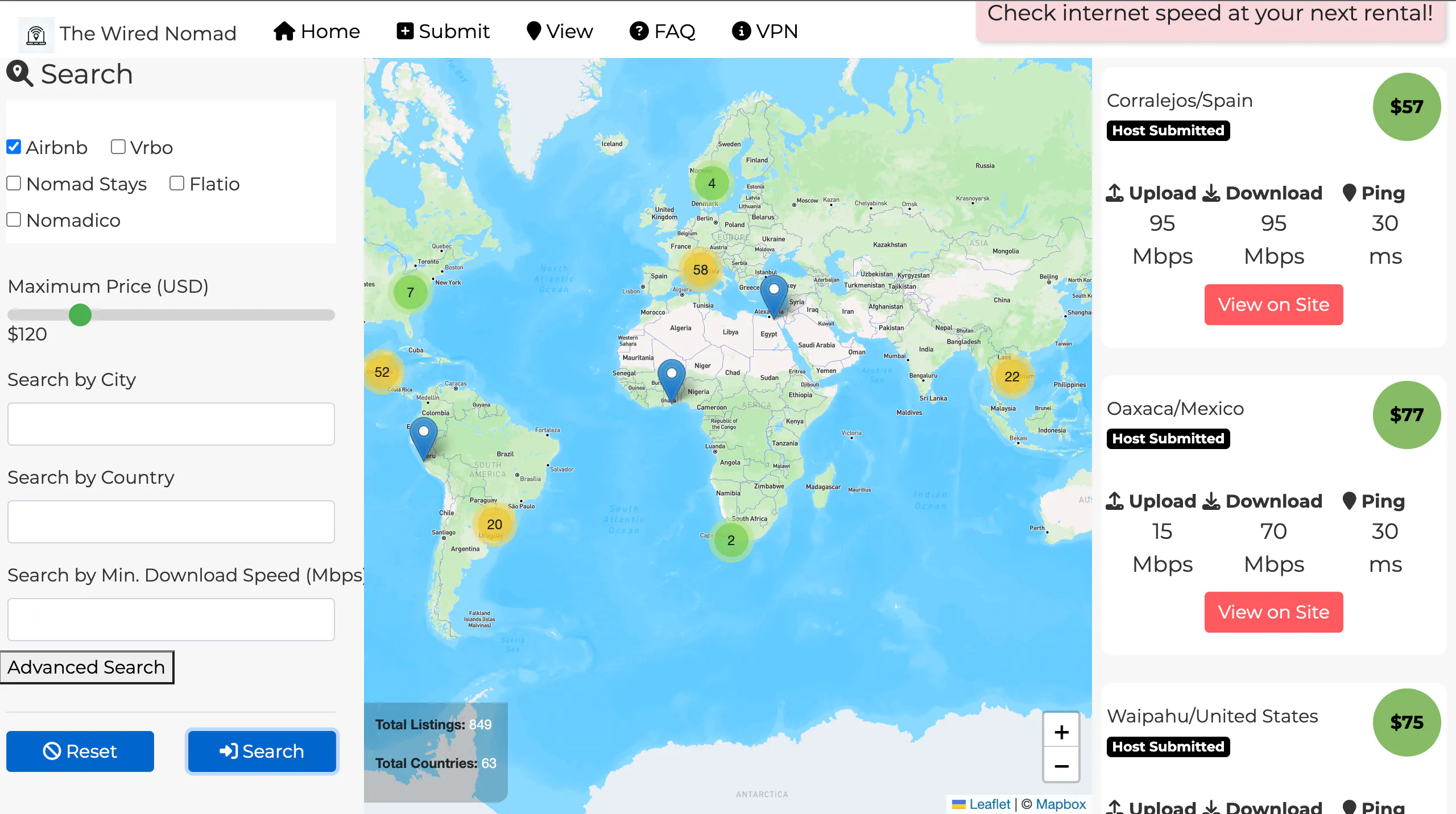
Task: Click the blue Search button
Action: tap(262, 751)
